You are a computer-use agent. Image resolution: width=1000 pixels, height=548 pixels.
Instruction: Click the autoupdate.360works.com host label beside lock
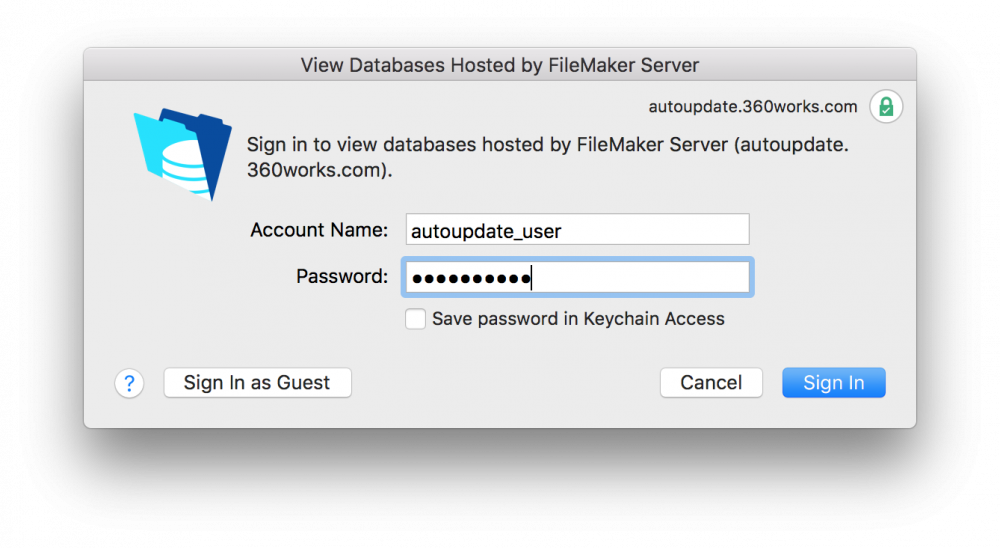click(x=753, y=106)
